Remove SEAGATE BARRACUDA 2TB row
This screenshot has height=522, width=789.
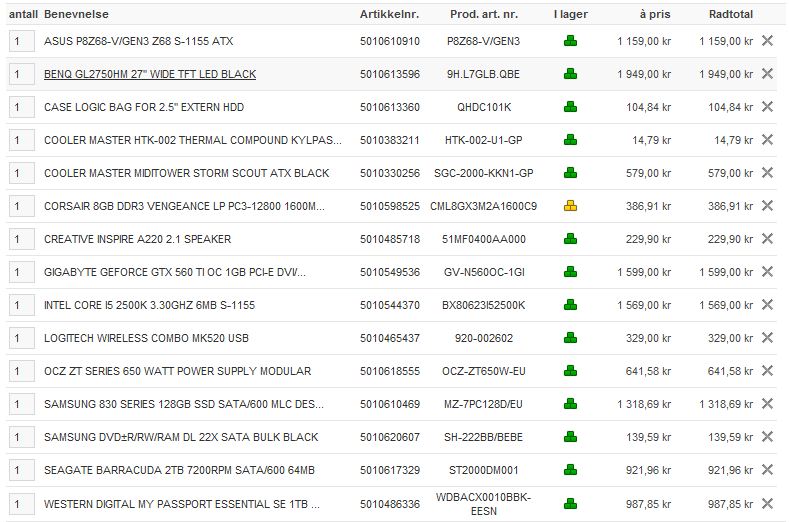(x=767, y=470)
